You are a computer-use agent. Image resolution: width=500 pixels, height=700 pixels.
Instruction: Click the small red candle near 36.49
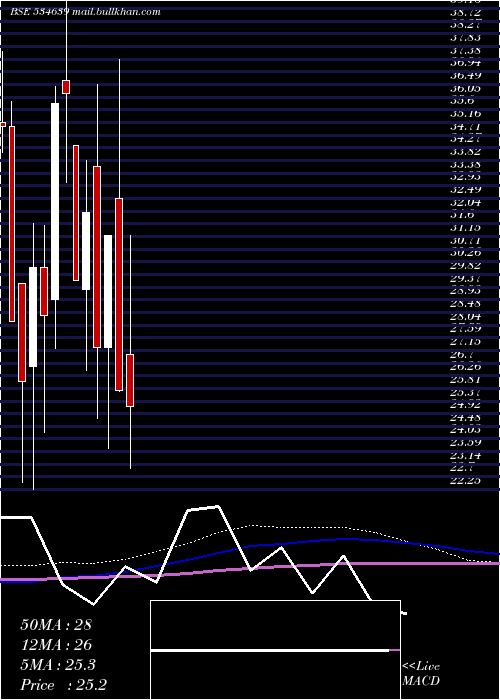pyautogui.click(x=66, y=87)
